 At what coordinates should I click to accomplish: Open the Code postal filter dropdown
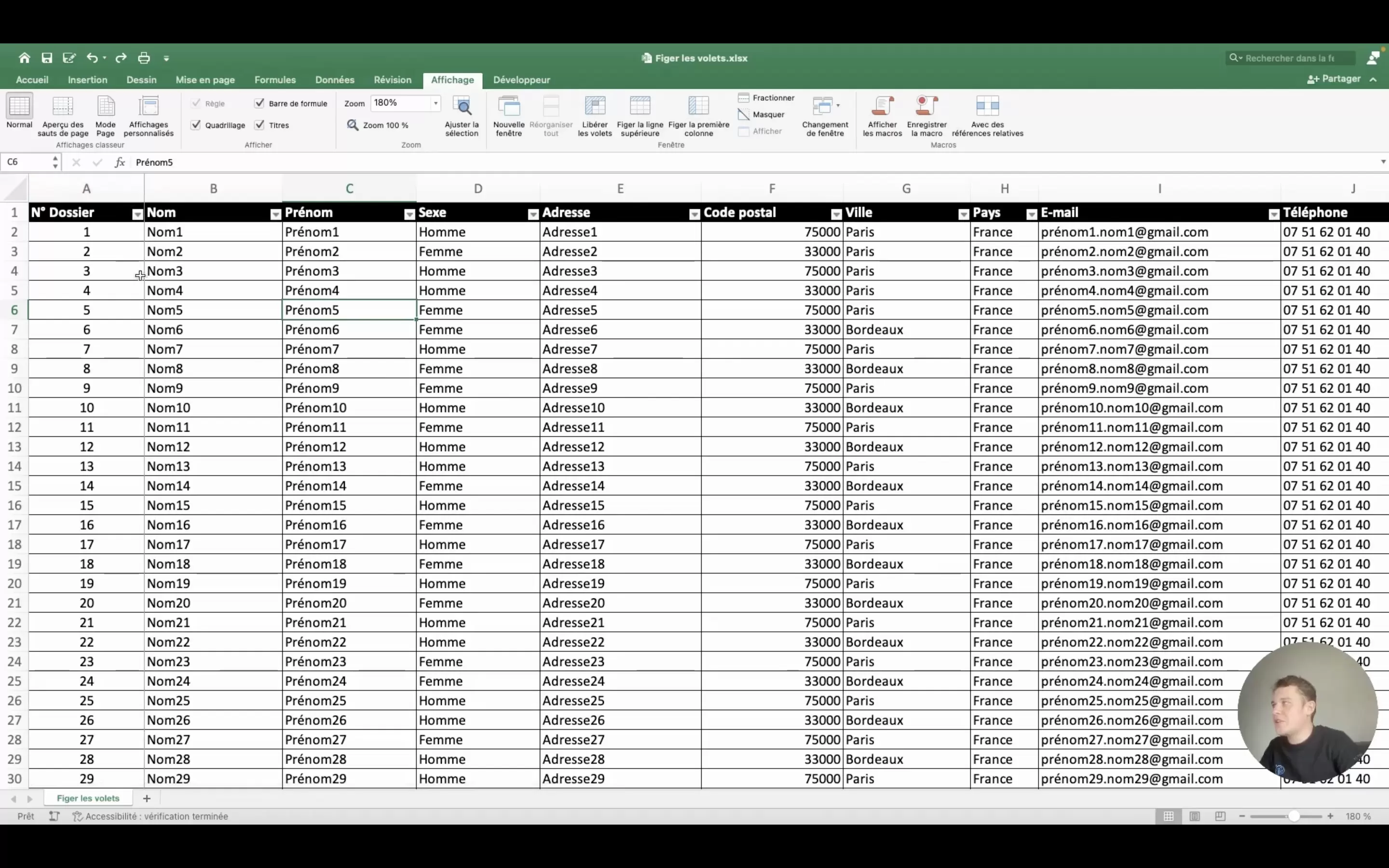[x=836, y=215]
